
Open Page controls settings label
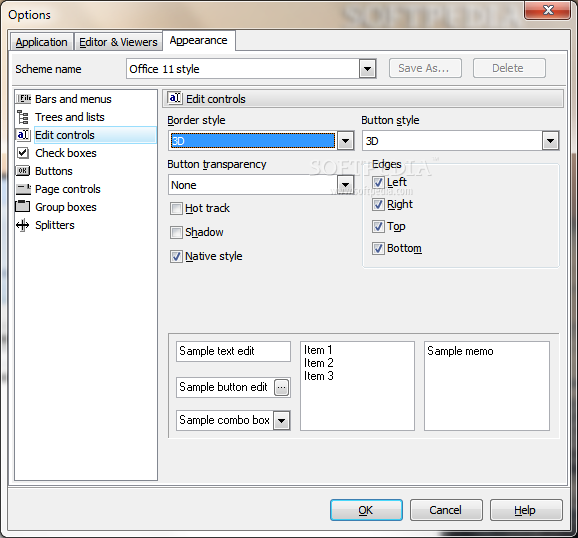67,189
